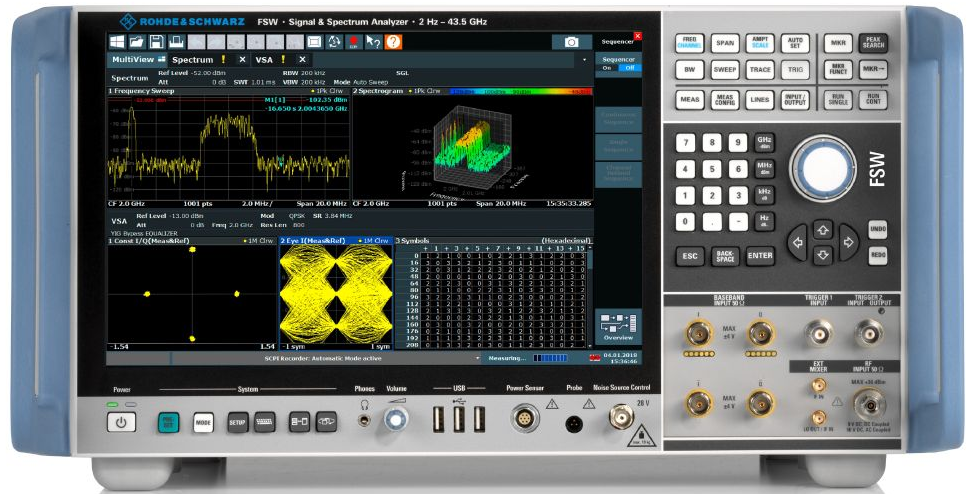973x494 pixels.
Task: Click the SETUP key
Action: 238,423
